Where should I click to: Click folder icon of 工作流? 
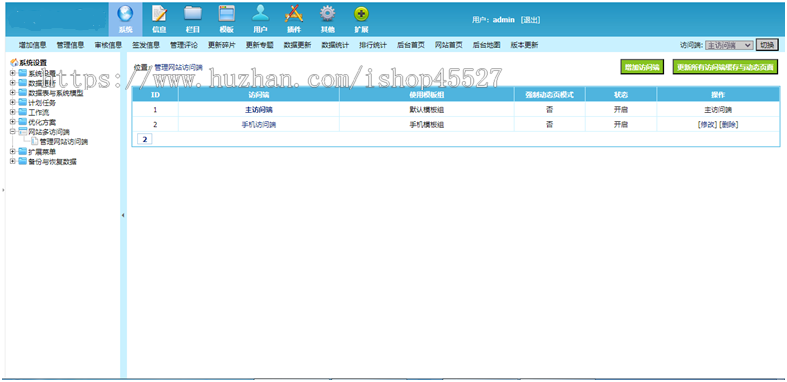pyautogui.click(x=23, y=112)
